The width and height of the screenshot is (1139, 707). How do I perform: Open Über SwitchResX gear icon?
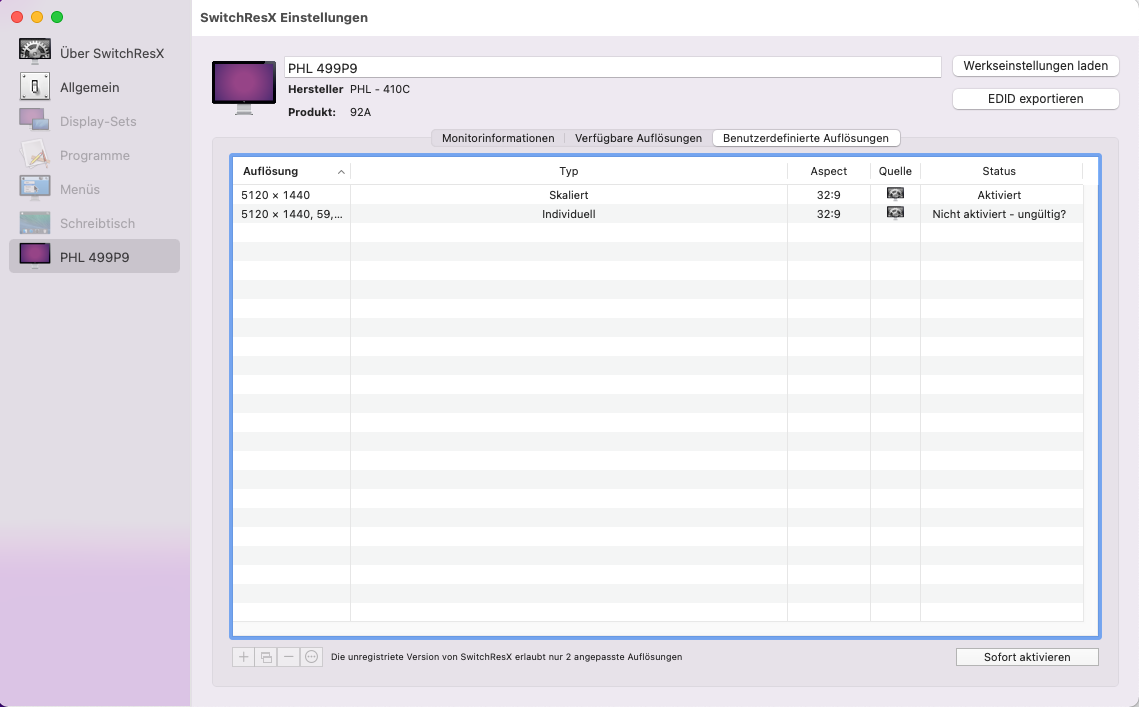[35, 52]
